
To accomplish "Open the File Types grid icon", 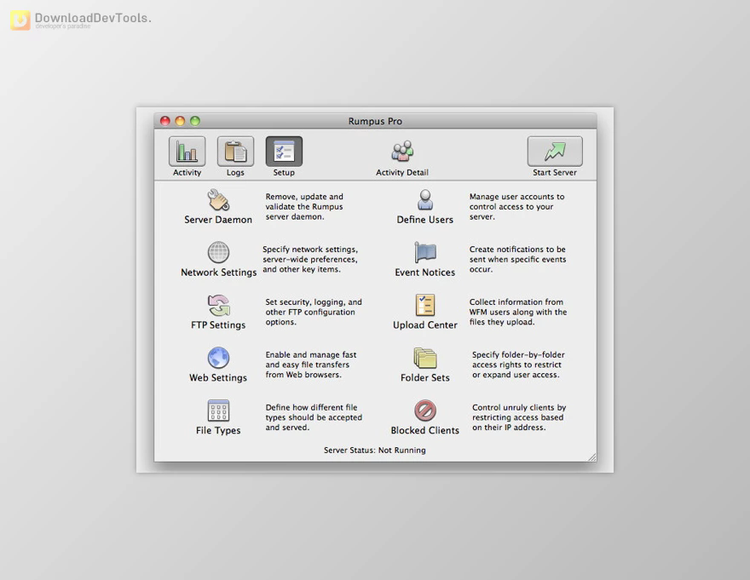I will pos(219,410).
